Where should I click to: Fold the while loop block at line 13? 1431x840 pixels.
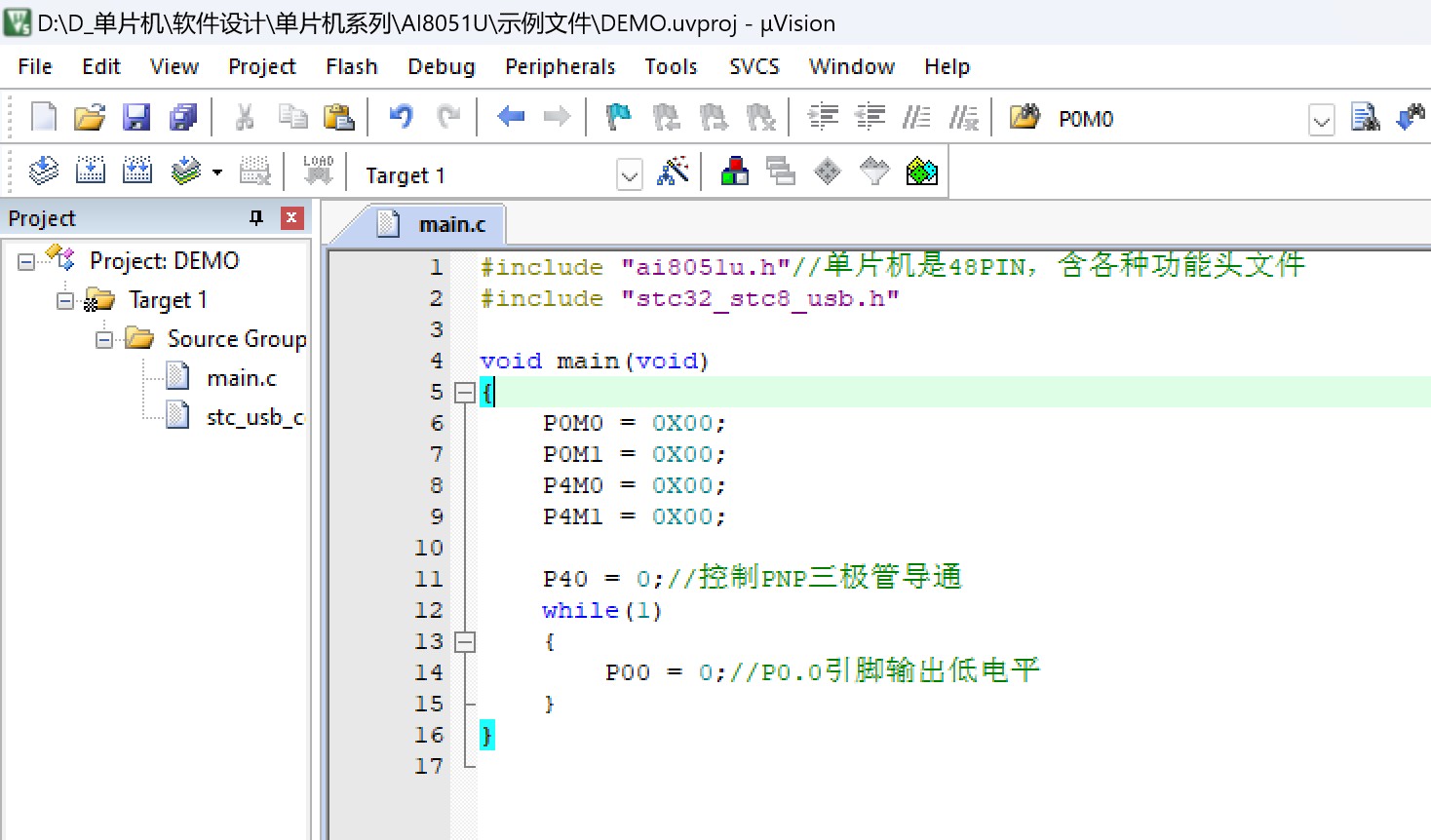point(465,642)
